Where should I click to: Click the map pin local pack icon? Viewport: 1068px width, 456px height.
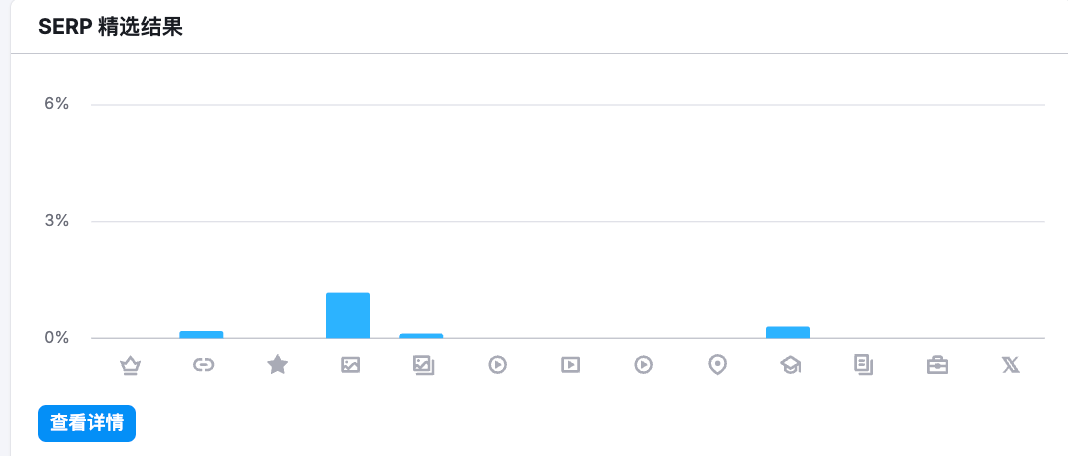pyautogui.click(x=717, y=365)
